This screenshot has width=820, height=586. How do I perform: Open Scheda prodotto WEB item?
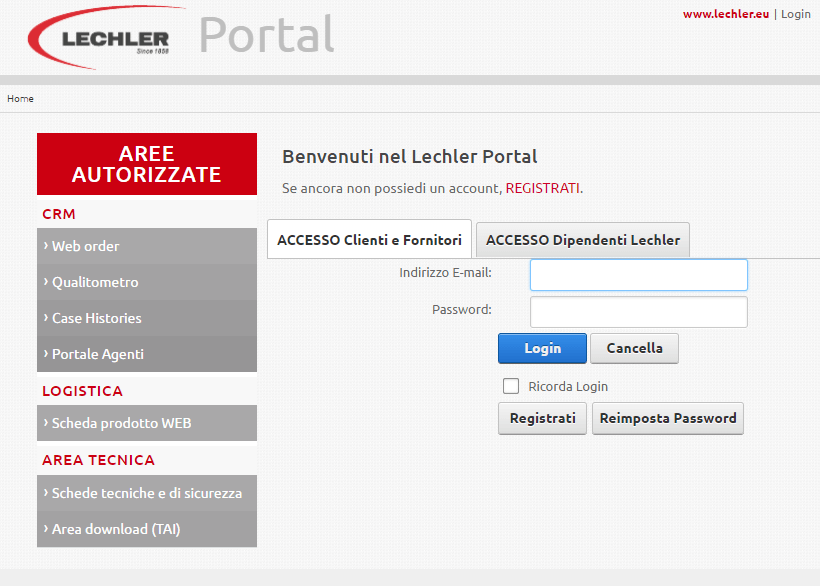coord(147,423)
